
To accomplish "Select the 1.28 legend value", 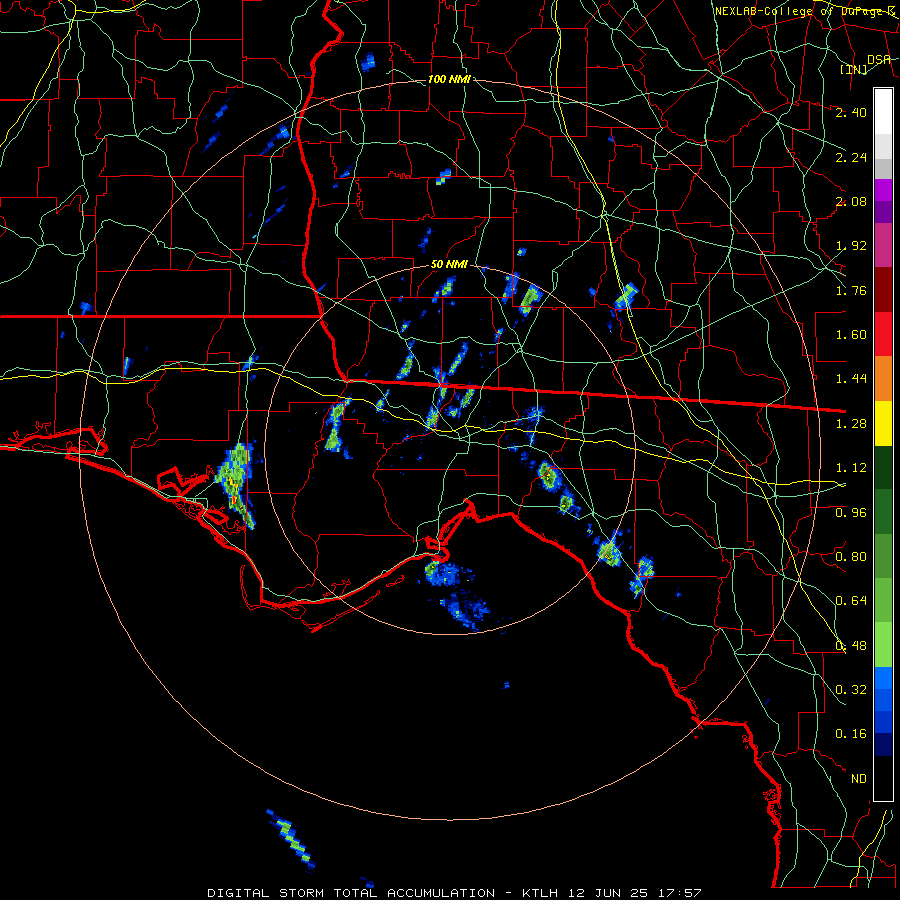I will click(851, 424).
